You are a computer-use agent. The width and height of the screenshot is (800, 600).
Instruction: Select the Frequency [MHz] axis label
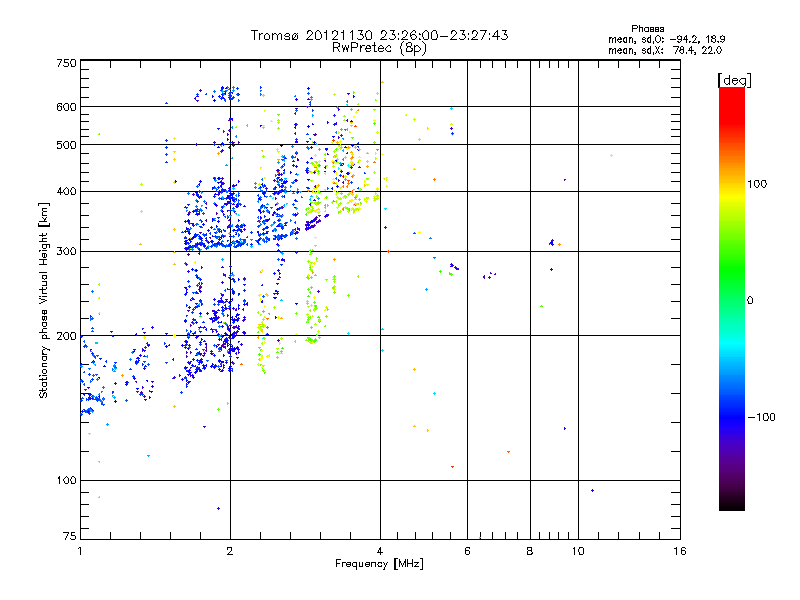[x=379, y=566]
